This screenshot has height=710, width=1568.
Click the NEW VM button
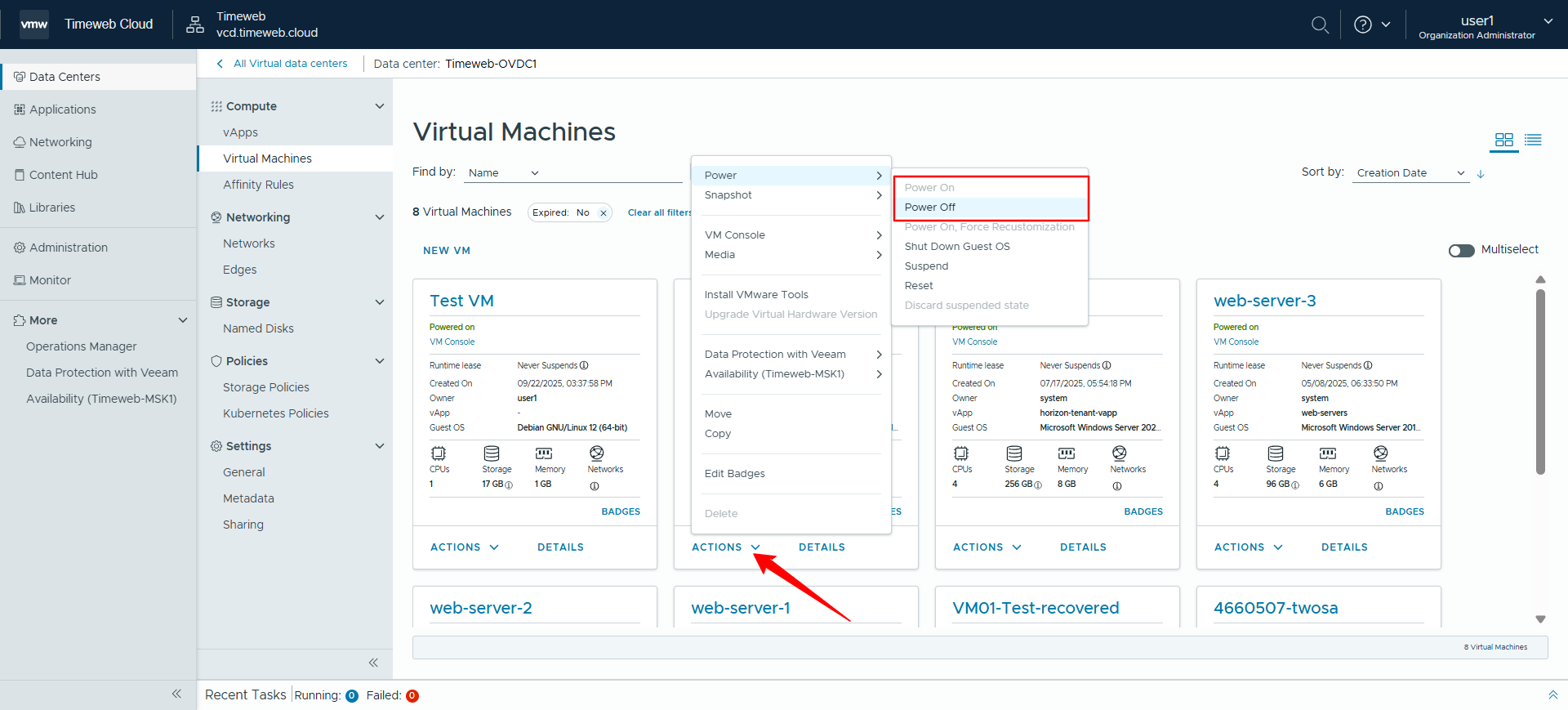click(447, 251)
